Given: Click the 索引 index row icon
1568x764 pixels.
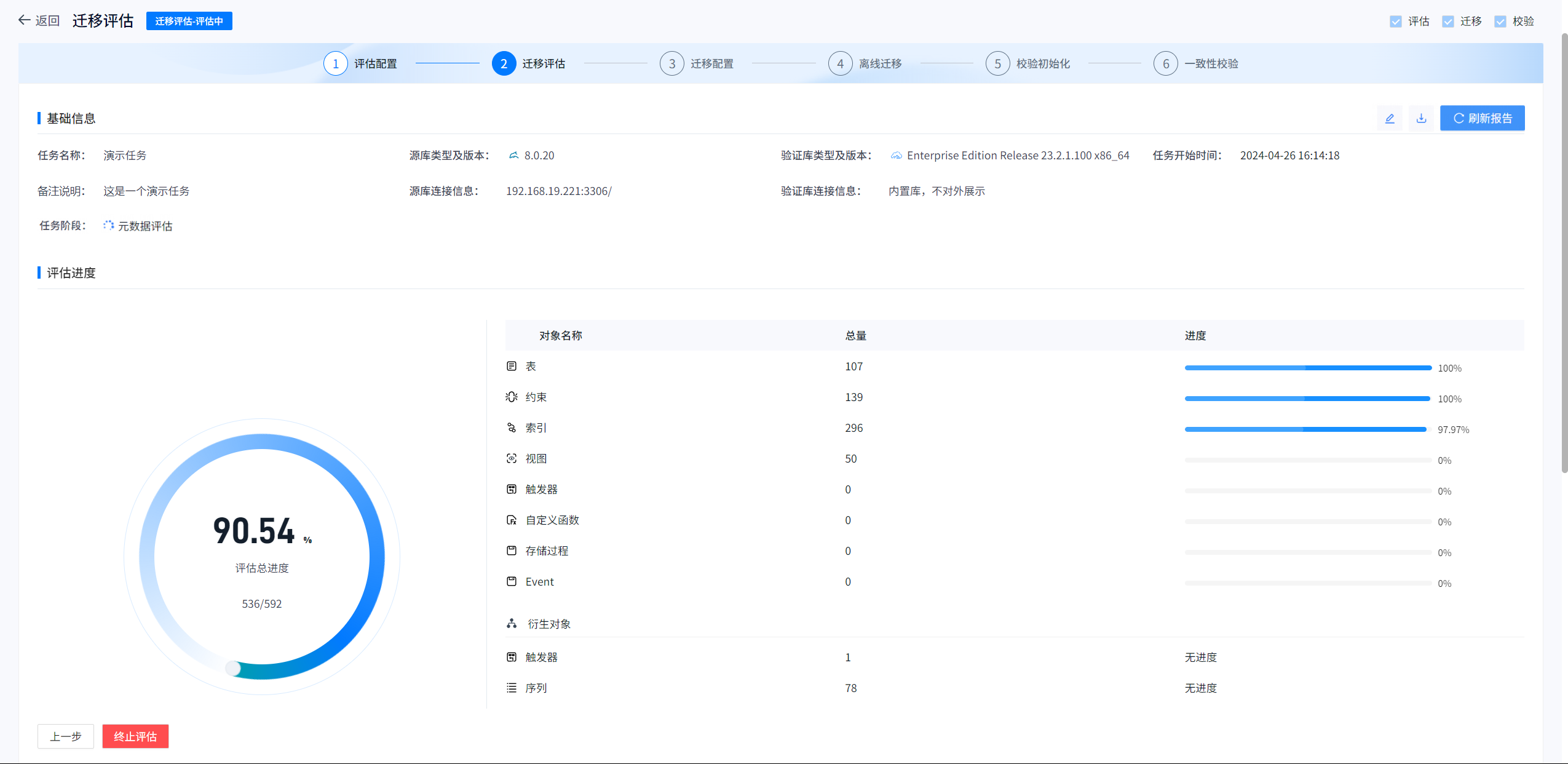Looking at the screenshot, I should click(511, 428).
